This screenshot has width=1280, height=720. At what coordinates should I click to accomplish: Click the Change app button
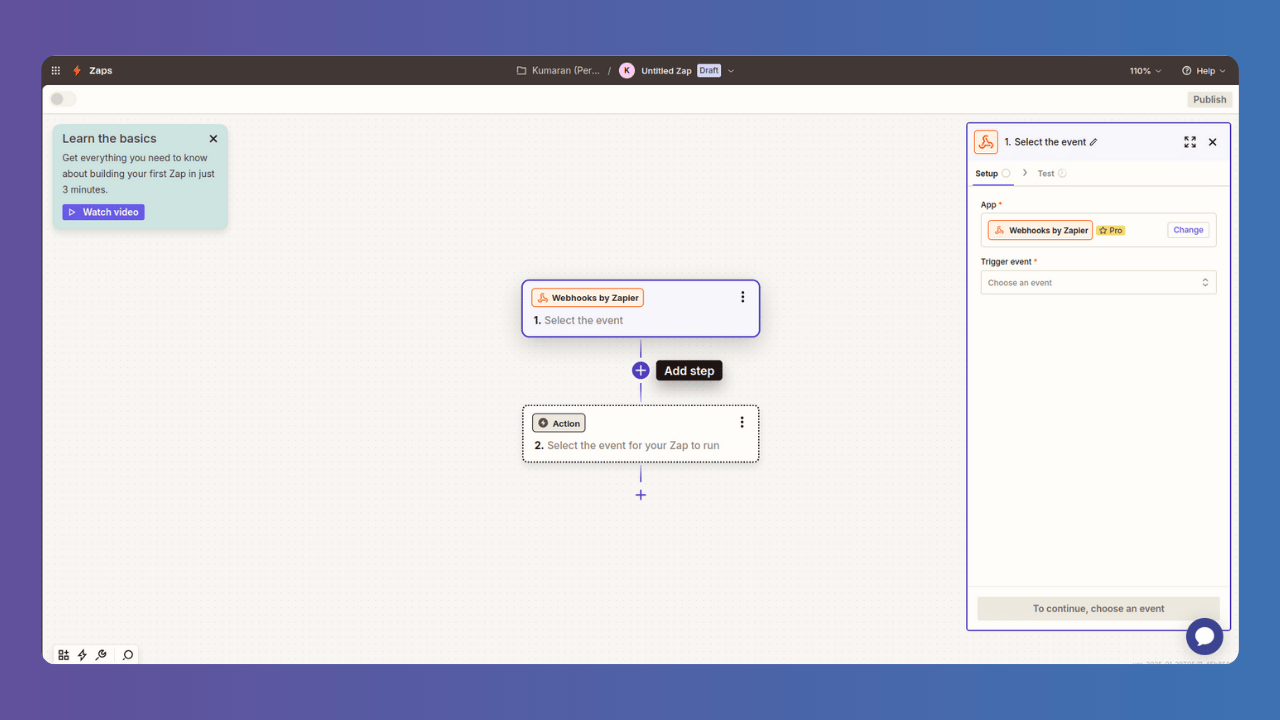tap(1188, 230)
